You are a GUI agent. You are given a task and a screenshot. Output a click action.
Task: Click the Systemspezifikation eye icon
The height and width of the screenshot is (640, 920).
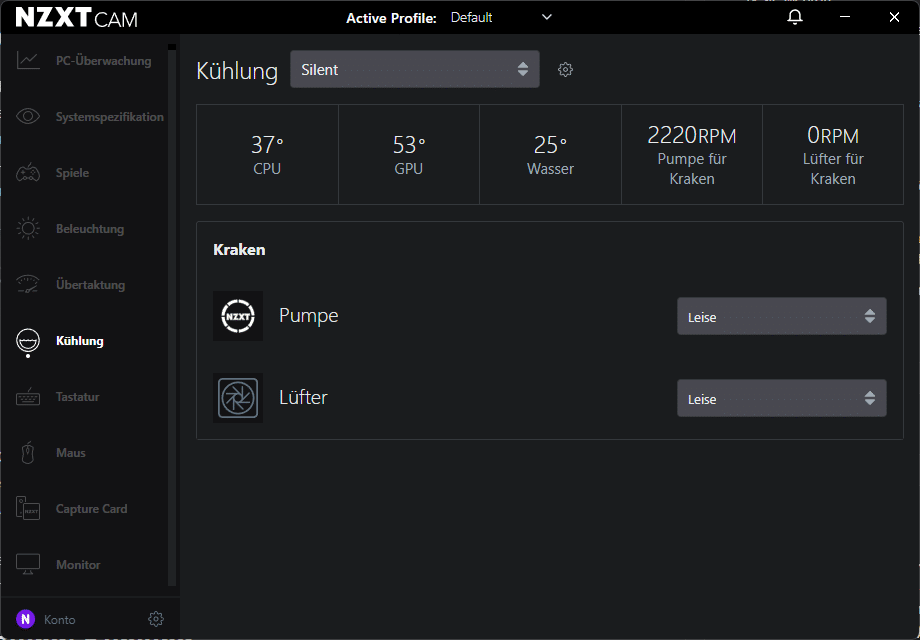[x=28, y=117]
